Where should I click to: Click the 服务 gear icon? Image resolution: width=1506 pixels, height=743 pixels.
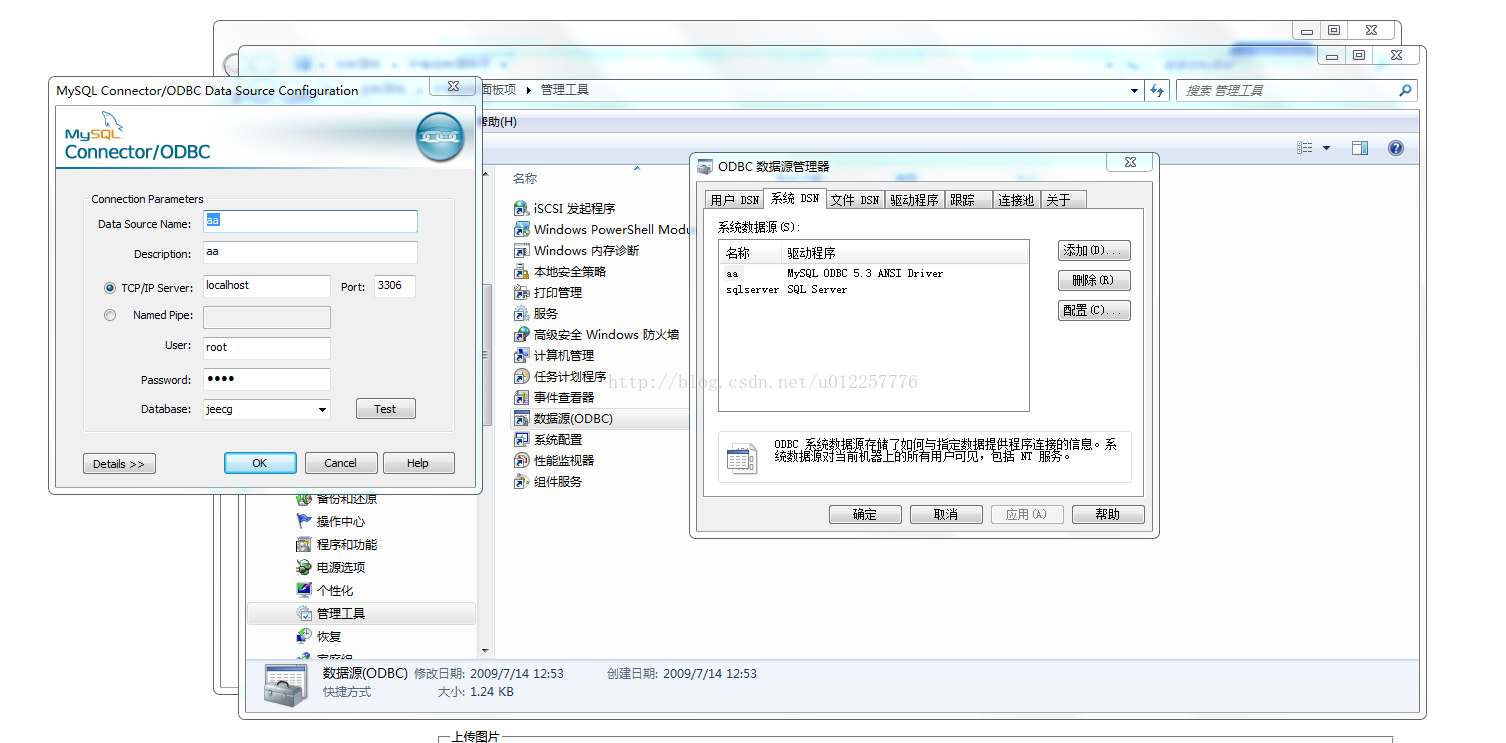(520, 313)
